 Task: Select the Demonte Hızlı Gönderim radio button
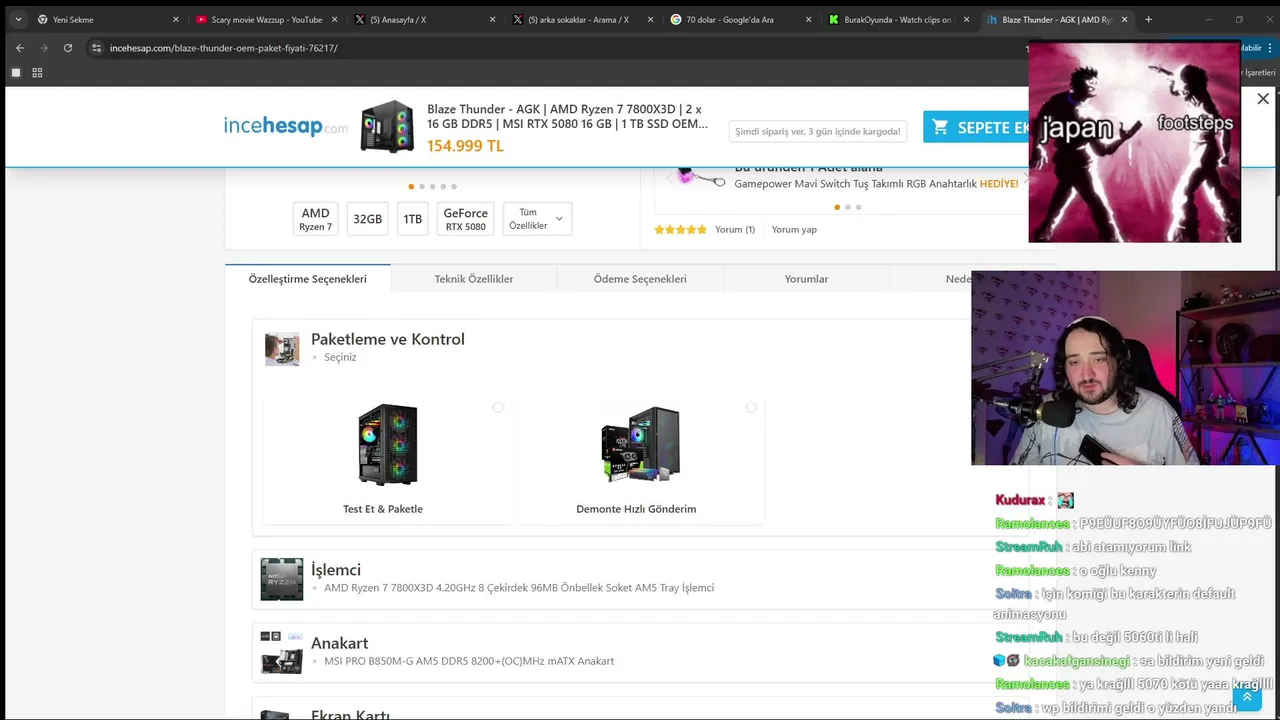(751, 408)
